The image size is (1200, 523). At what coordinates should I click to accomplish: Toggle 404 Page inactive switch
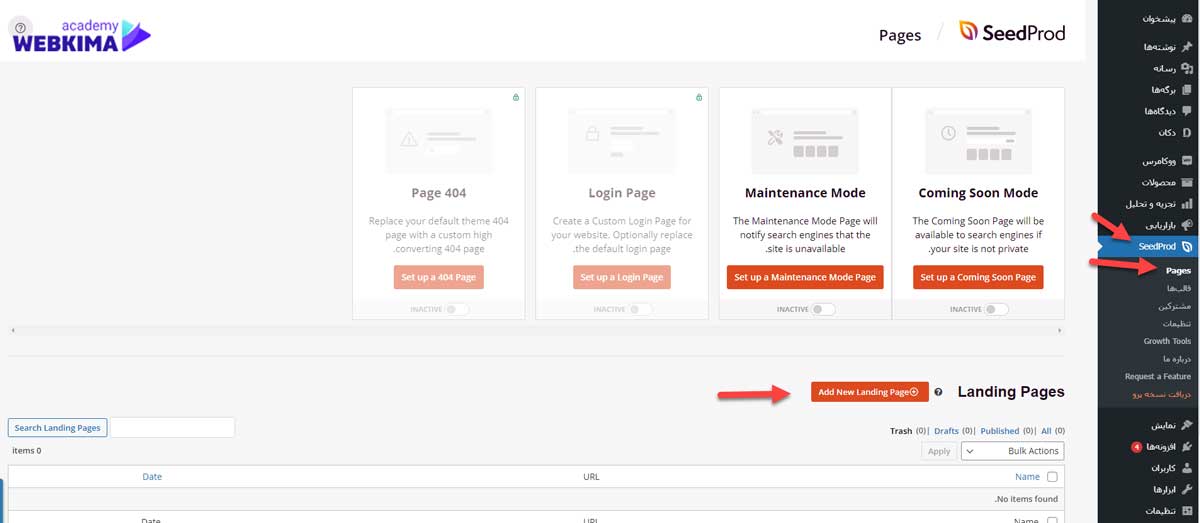click(456, 309)
